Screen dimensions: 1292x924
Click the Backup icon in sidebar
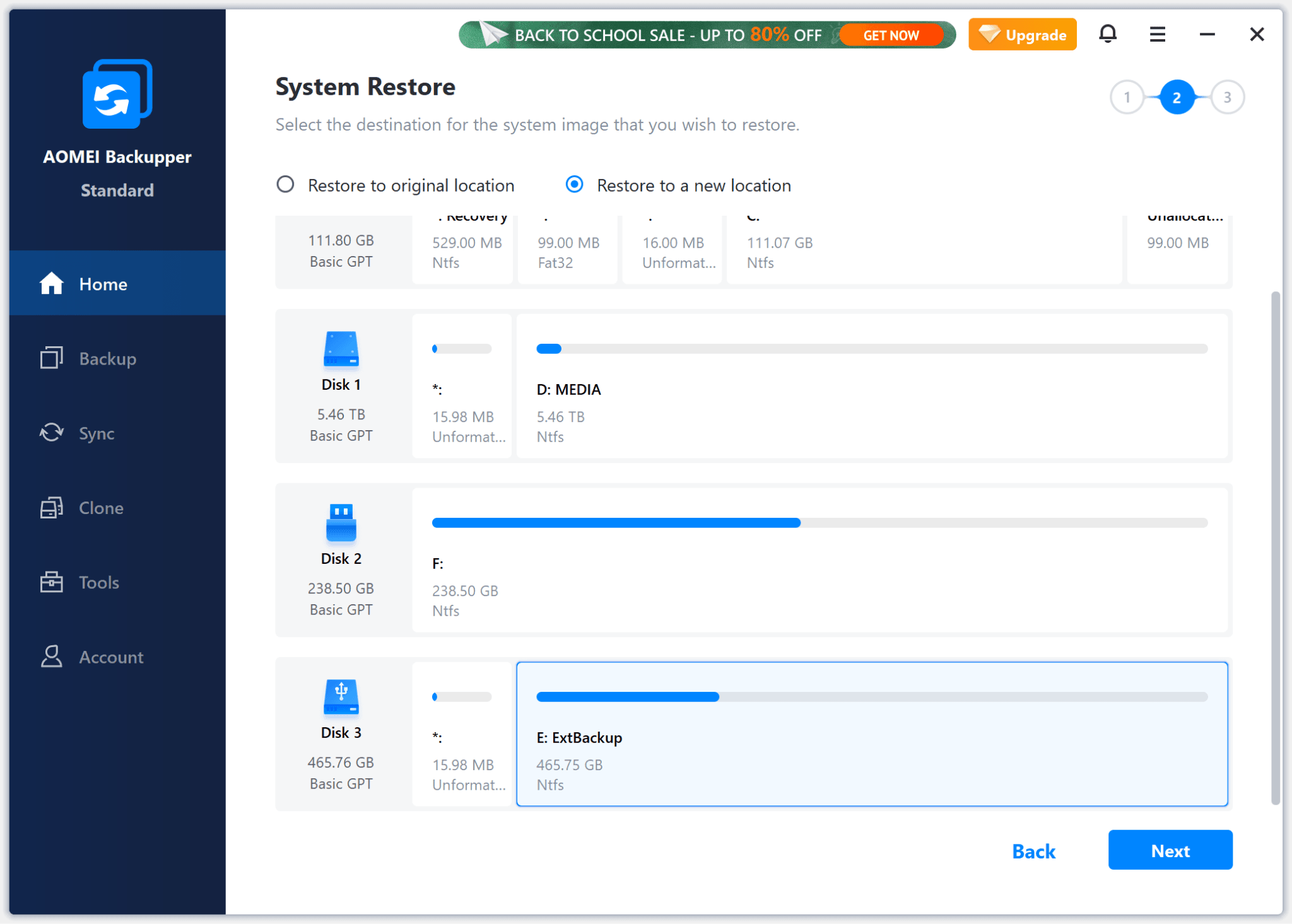coord(52,358)
